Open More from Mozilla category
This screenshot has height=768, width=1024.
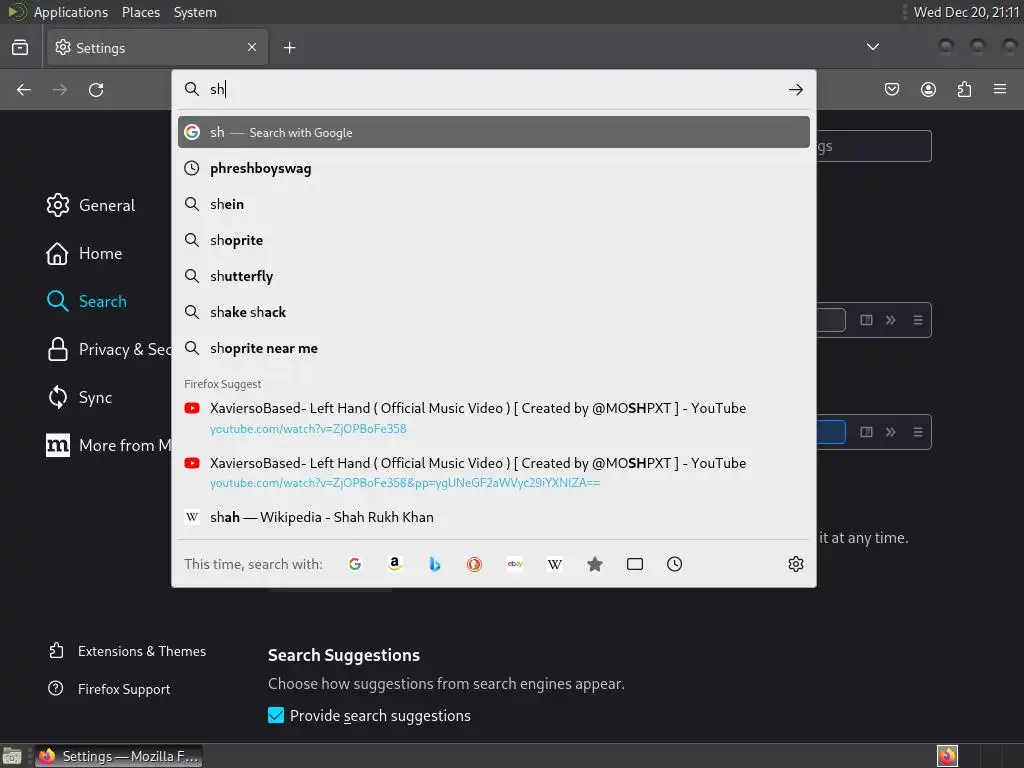[108, 445]
